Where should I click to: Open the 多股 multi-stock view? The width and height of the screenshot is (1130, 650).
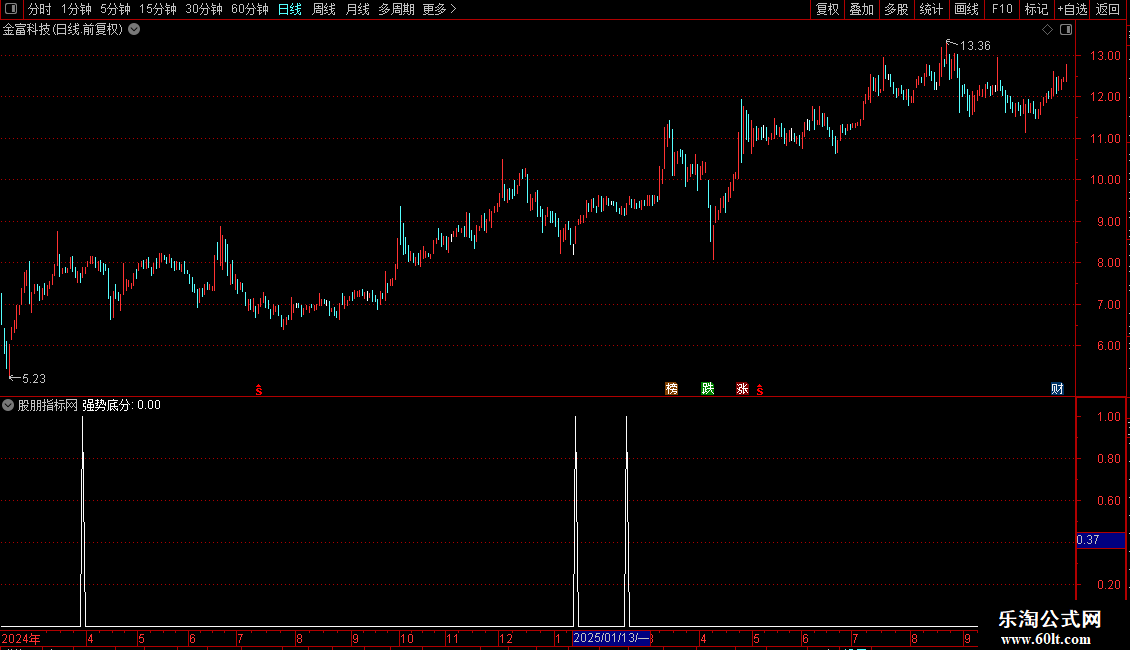click(896, 9)
